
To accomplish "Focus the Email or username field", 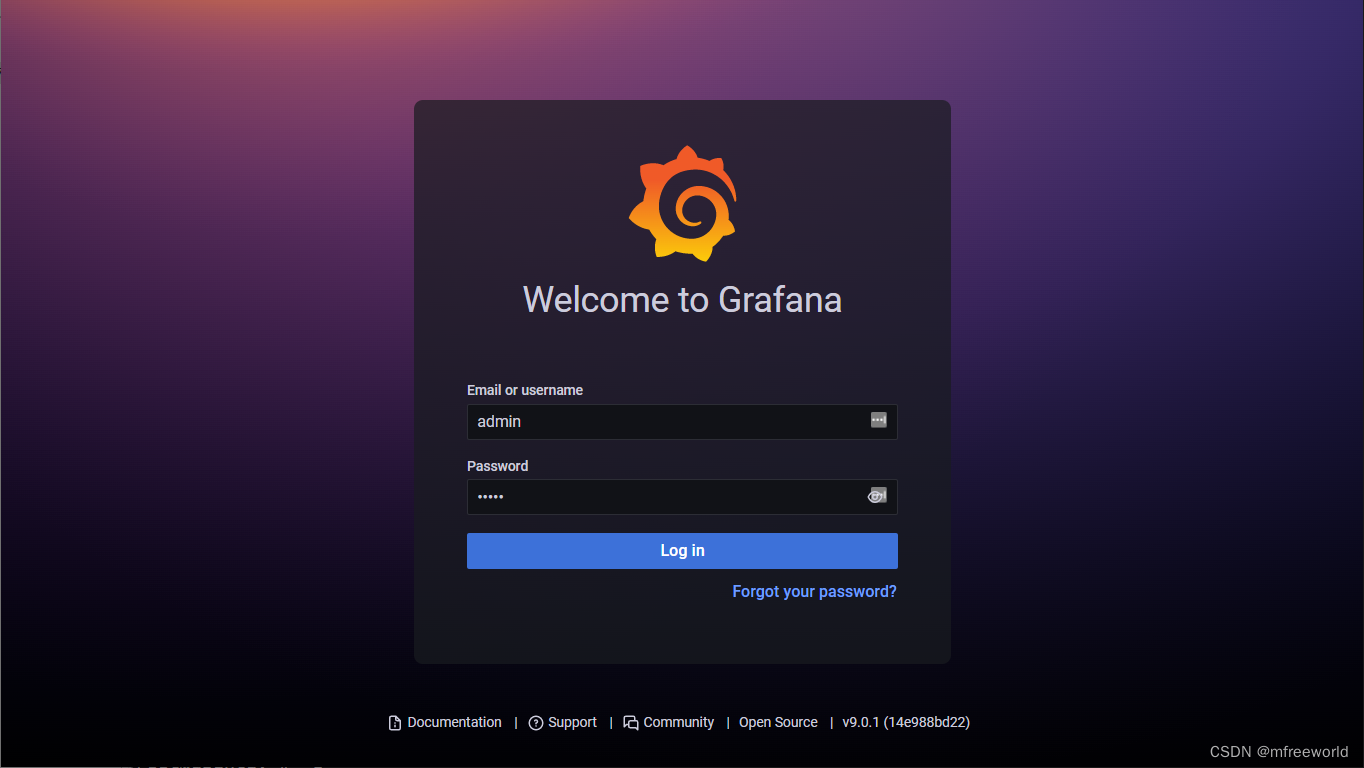I will click(682, 422).
